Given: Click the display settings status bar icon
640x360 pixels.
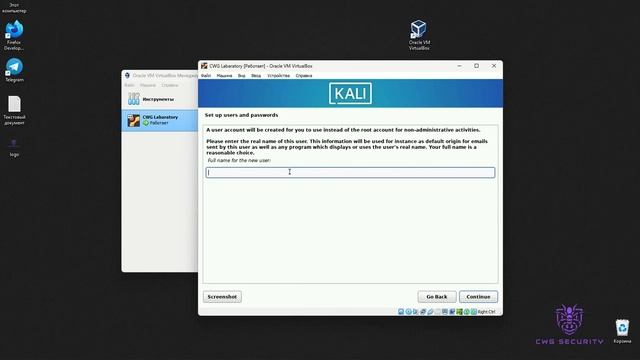Looking at the screenshot, I should click(445, 311).
